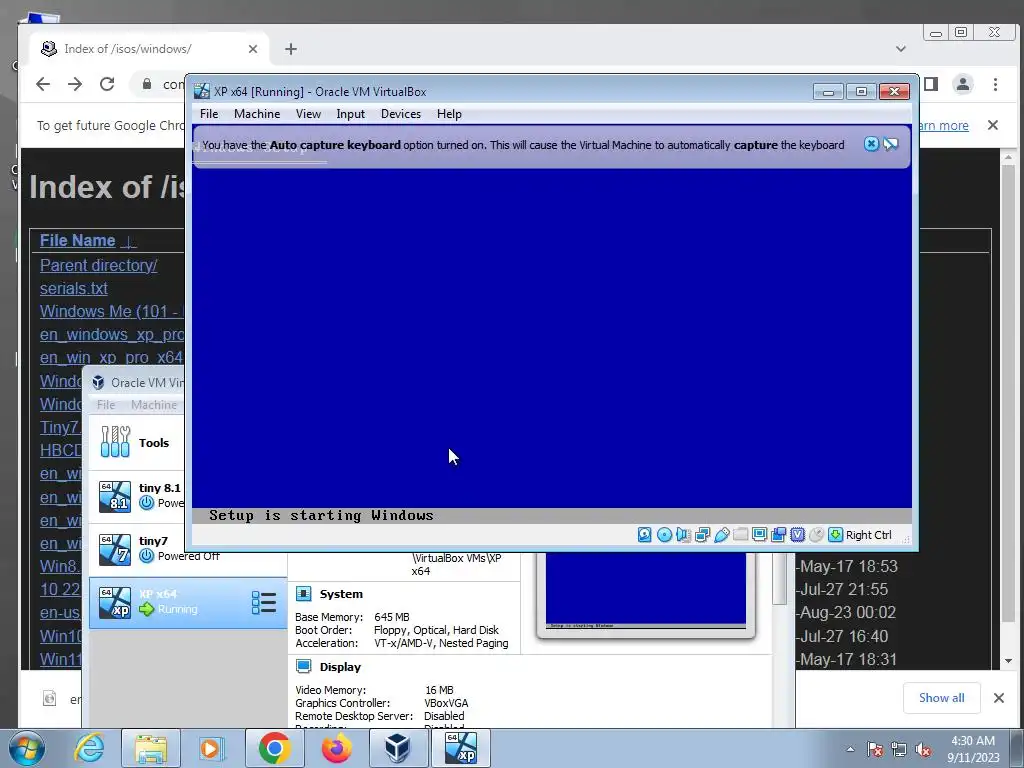Click keyboard capture green arrow icon
The width and height of the screenshot is (1024, 768).
(x=835, y=535)
